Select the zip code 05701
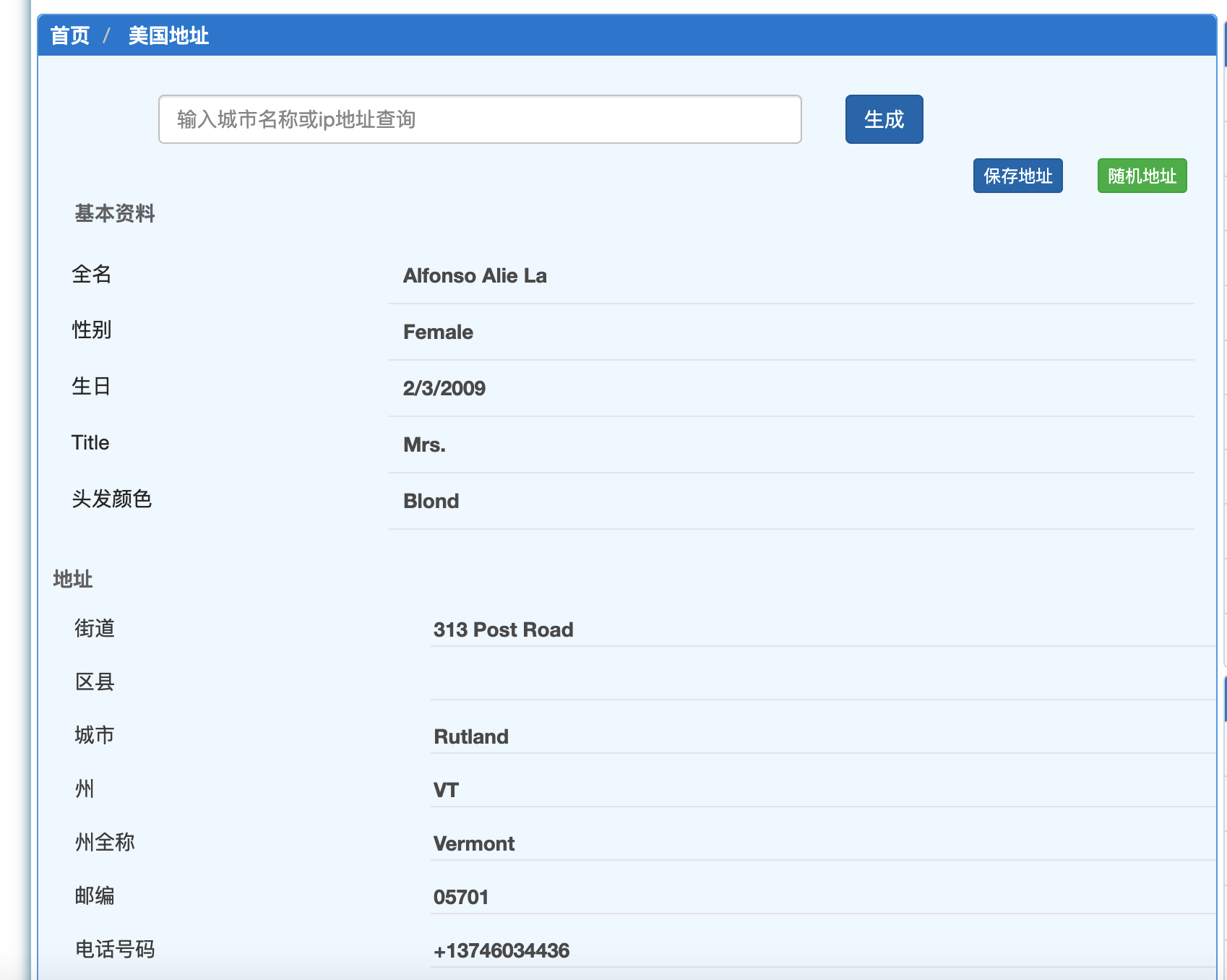The height and width of the screenshot is (980, 1227). point(461,898)
